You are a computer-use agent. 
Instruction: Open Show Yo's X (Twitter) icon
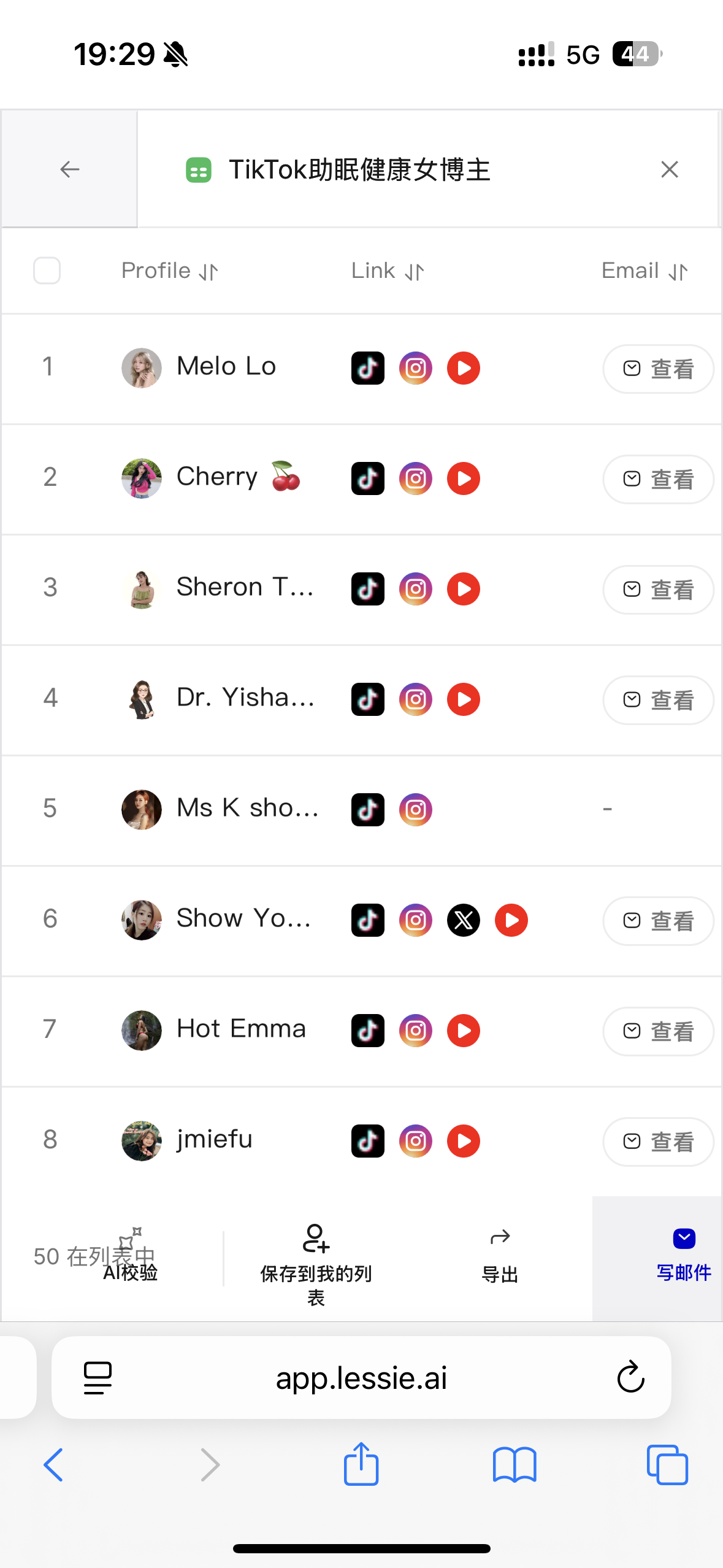[463, 920]
